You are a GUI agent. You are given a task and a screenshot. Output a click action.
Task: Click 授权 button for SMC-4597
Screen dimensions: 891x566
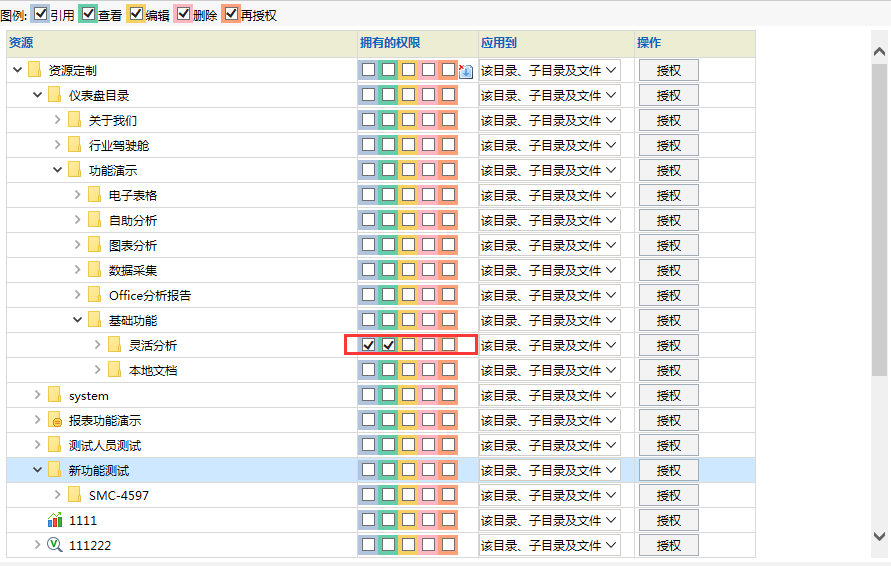tap(668, 496)
